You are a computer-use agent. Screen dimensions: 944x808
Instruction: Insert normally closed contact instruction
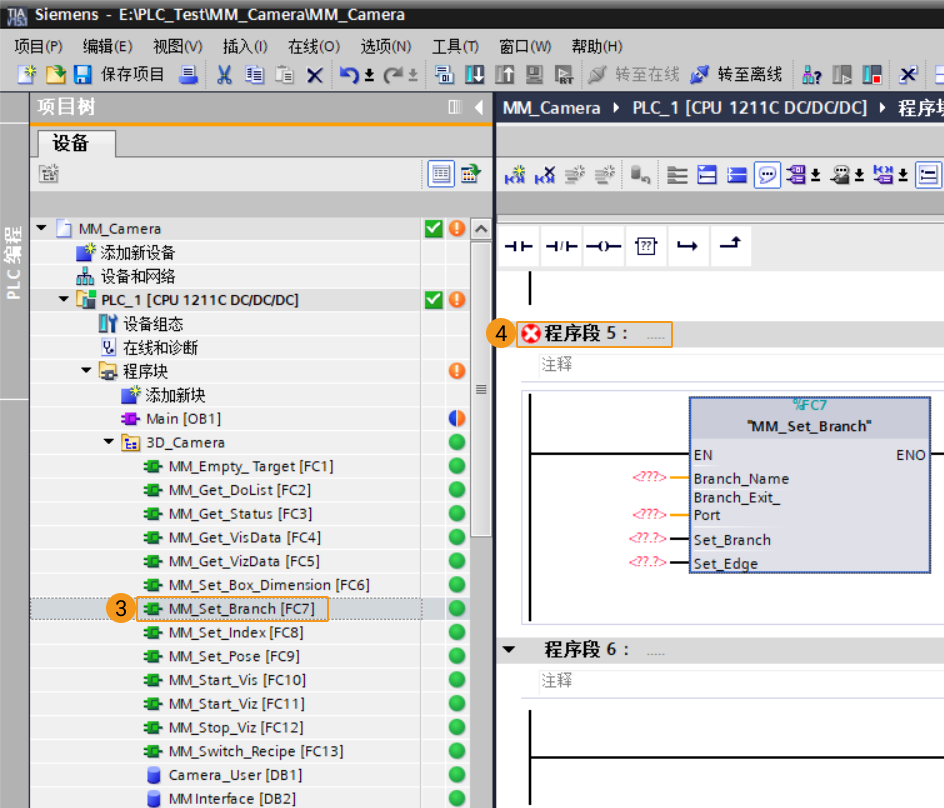point(561,246)
